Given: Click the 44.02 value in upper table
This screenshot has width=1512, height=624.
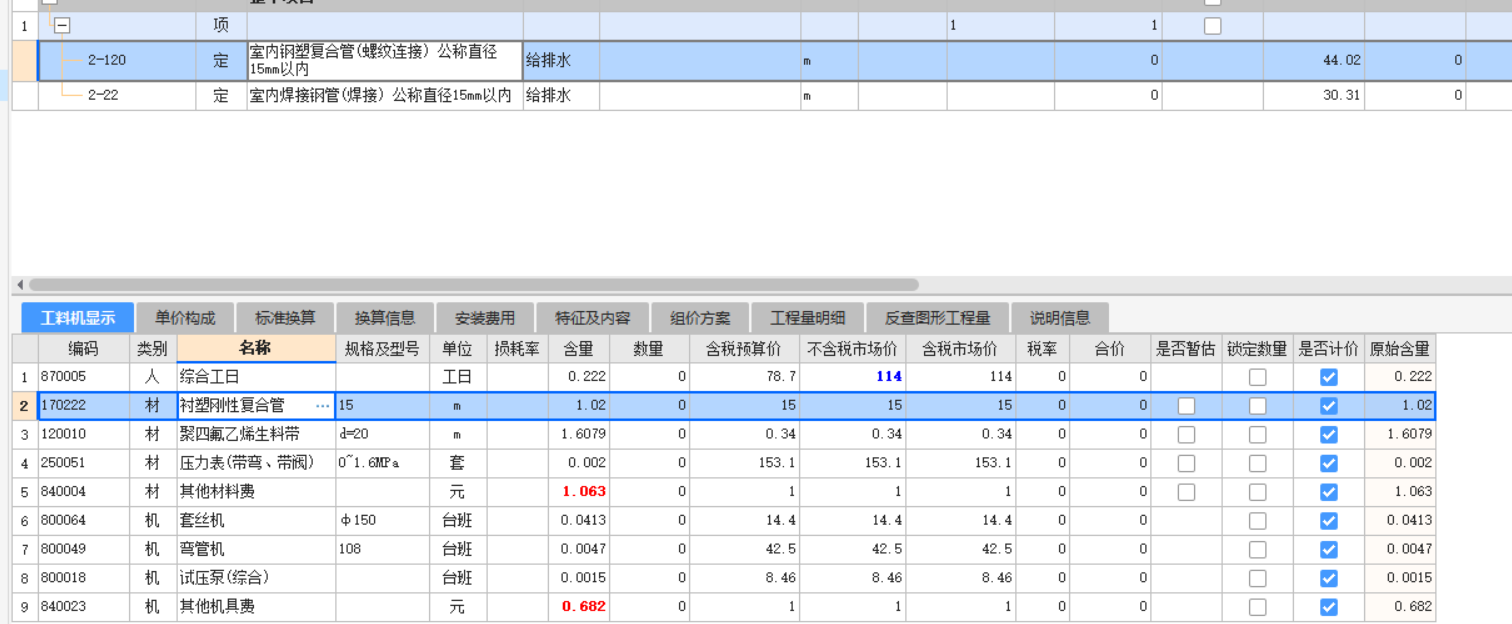Looking at the screenshot, I should click(1342, 60).
